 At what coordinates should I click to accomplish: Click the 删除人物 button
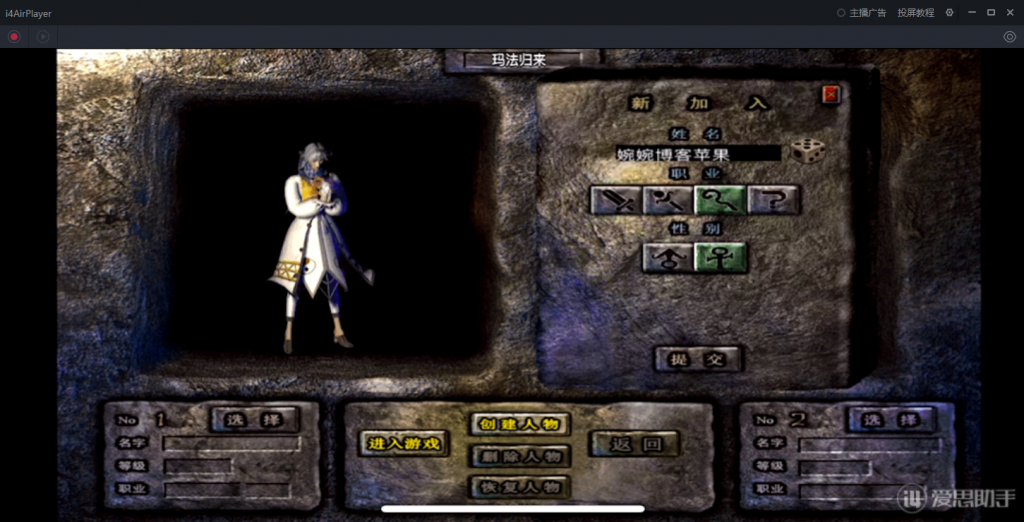pyautogui.click(x=520, y=456)
